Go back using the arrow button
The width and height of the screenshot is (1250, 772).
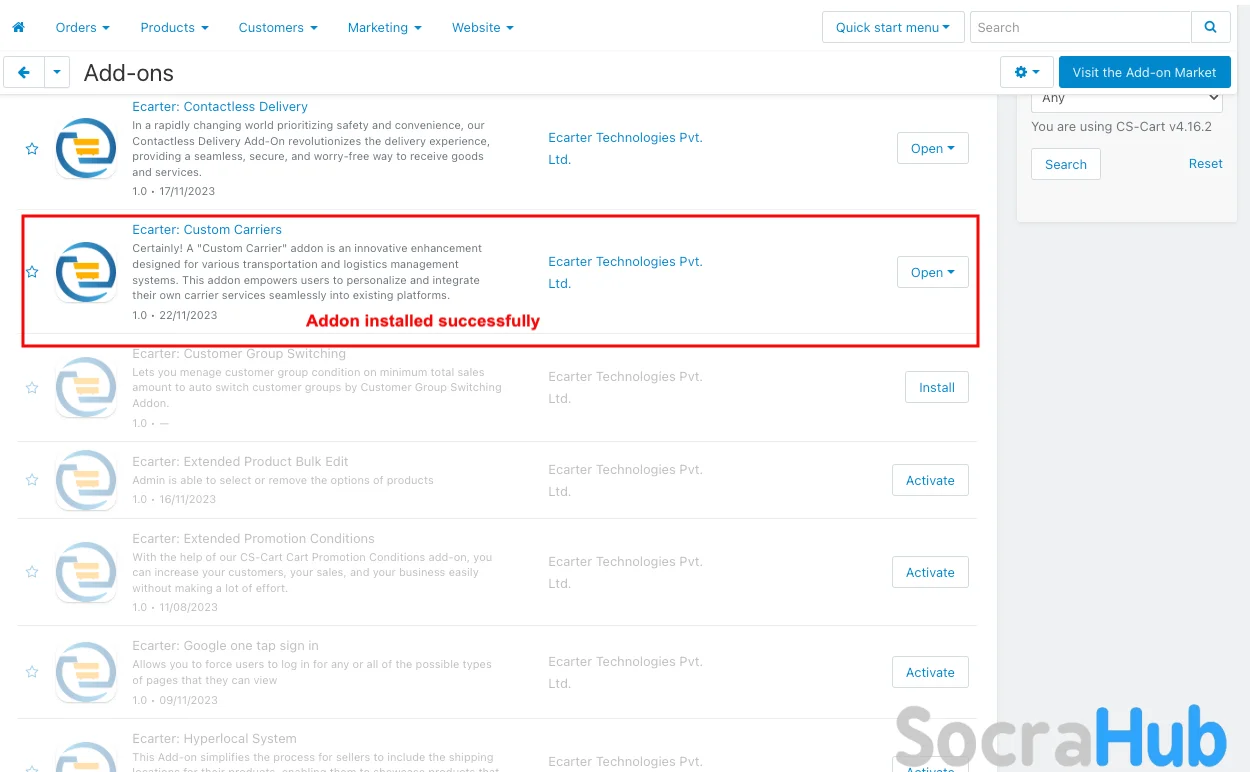coord(24,72)
